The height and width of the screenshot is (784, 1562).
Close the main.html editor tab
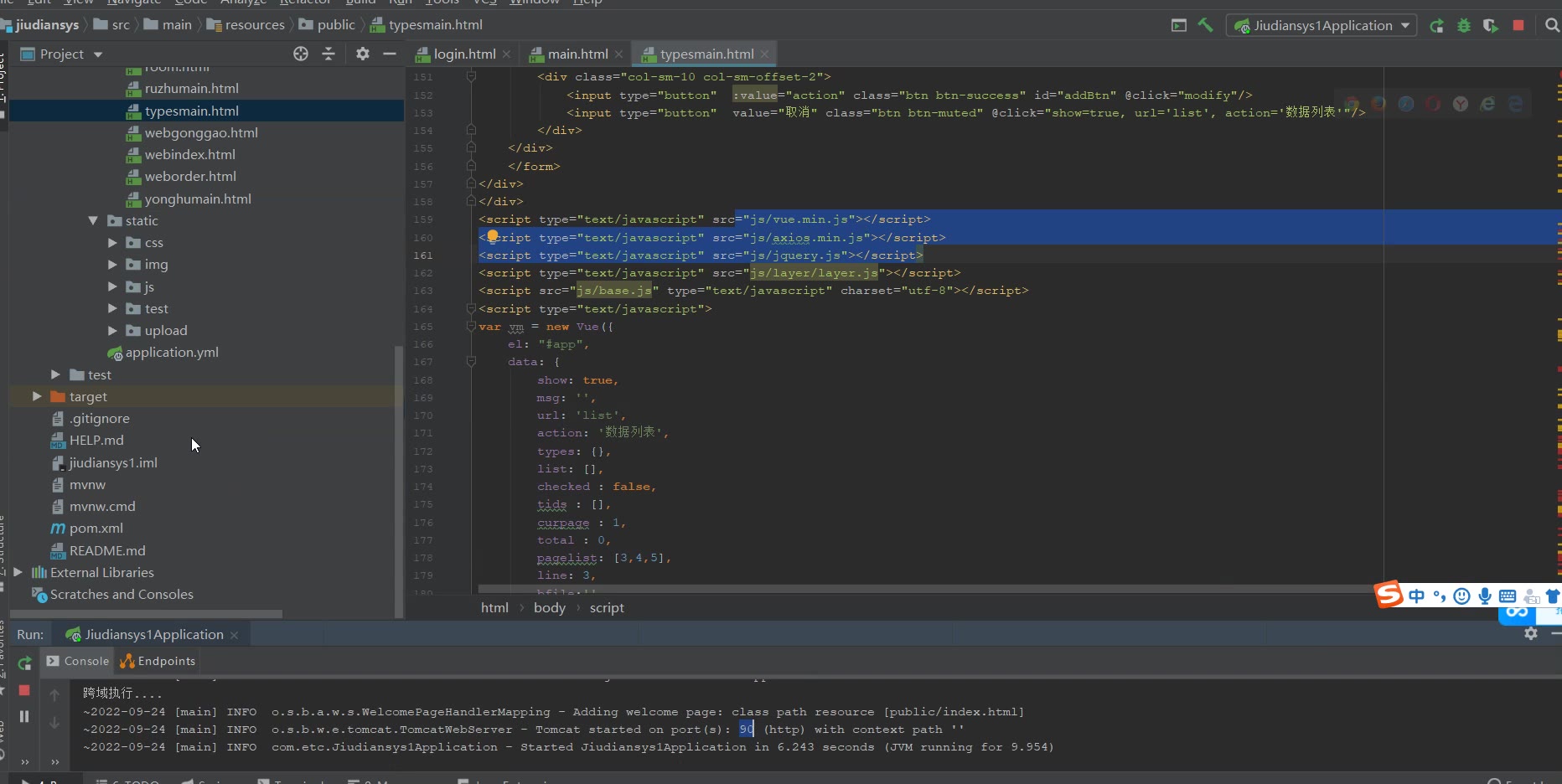(x=618, y=54)
